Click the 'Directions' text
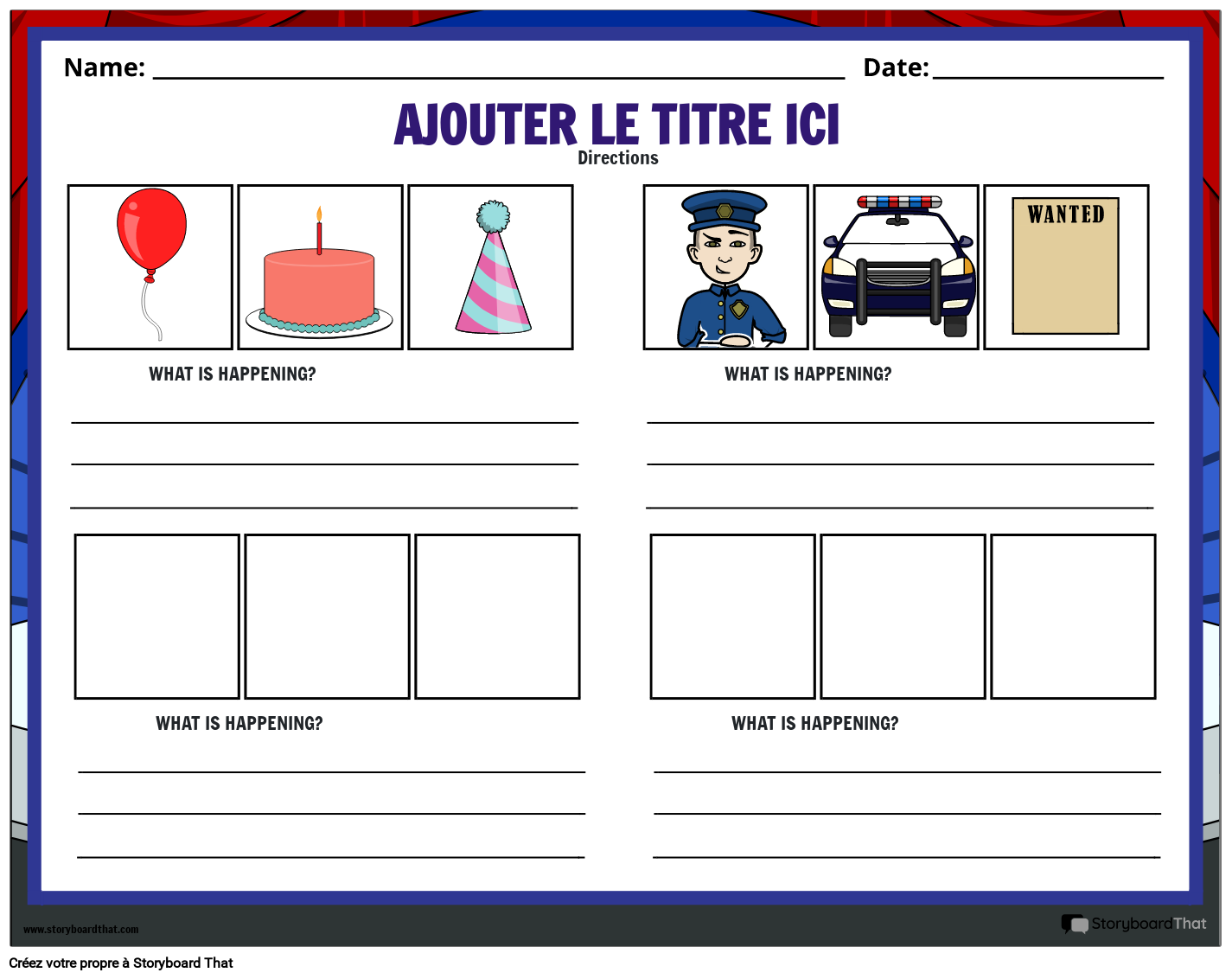The width and height of the screenshot is (1232, 979). (x=618, y=158)
